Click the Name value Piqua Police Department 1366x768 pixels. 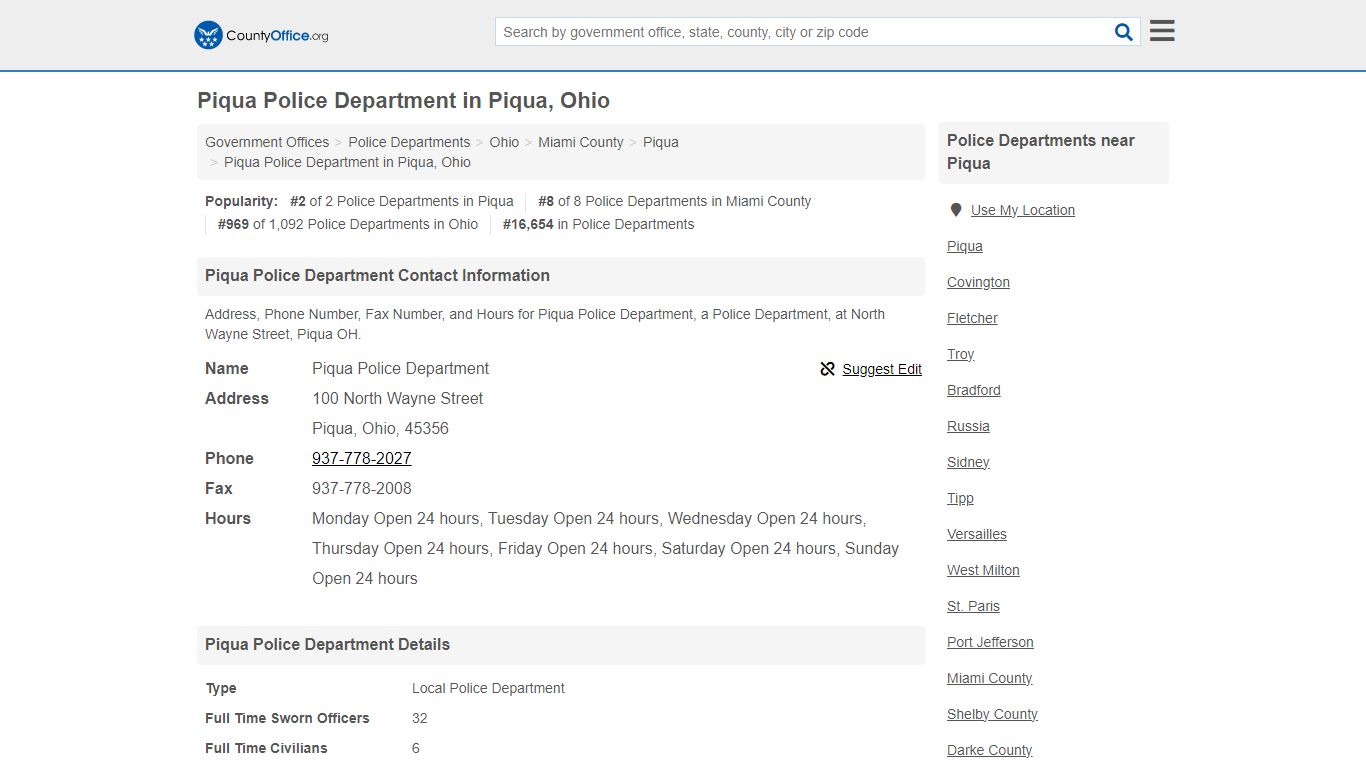pyautogui.click(x=400, y=368)
